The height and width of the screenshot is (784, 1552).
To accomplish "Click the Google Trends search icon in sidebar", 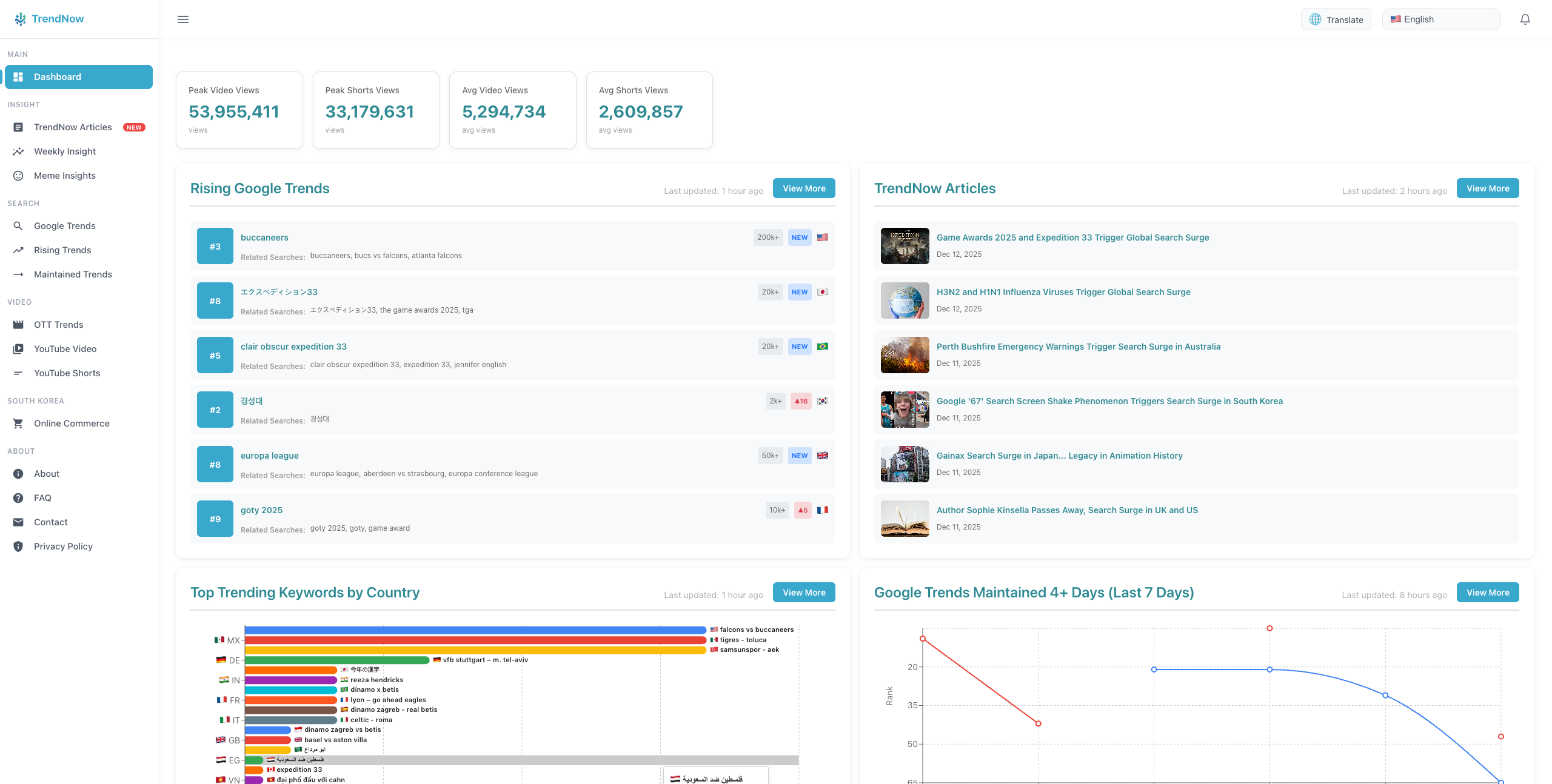I will pos(19,225).
